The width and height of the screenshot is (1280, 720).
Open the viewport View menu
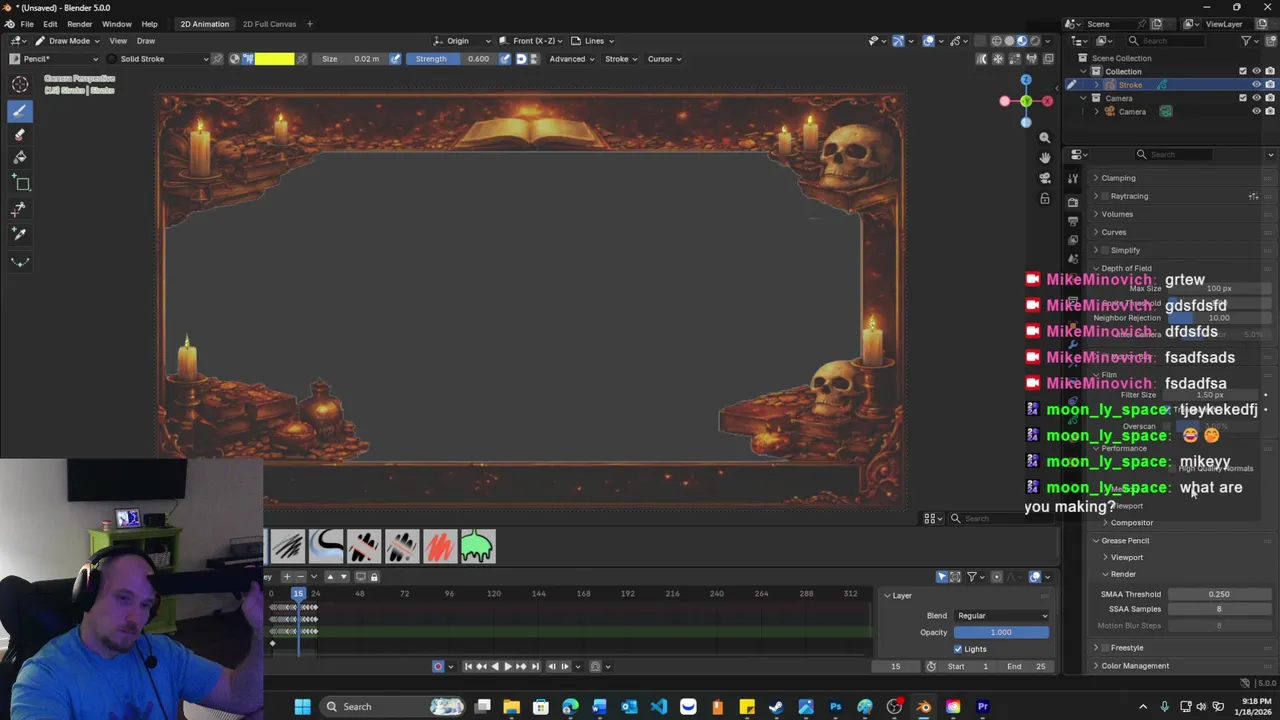[x=118, y=41]
